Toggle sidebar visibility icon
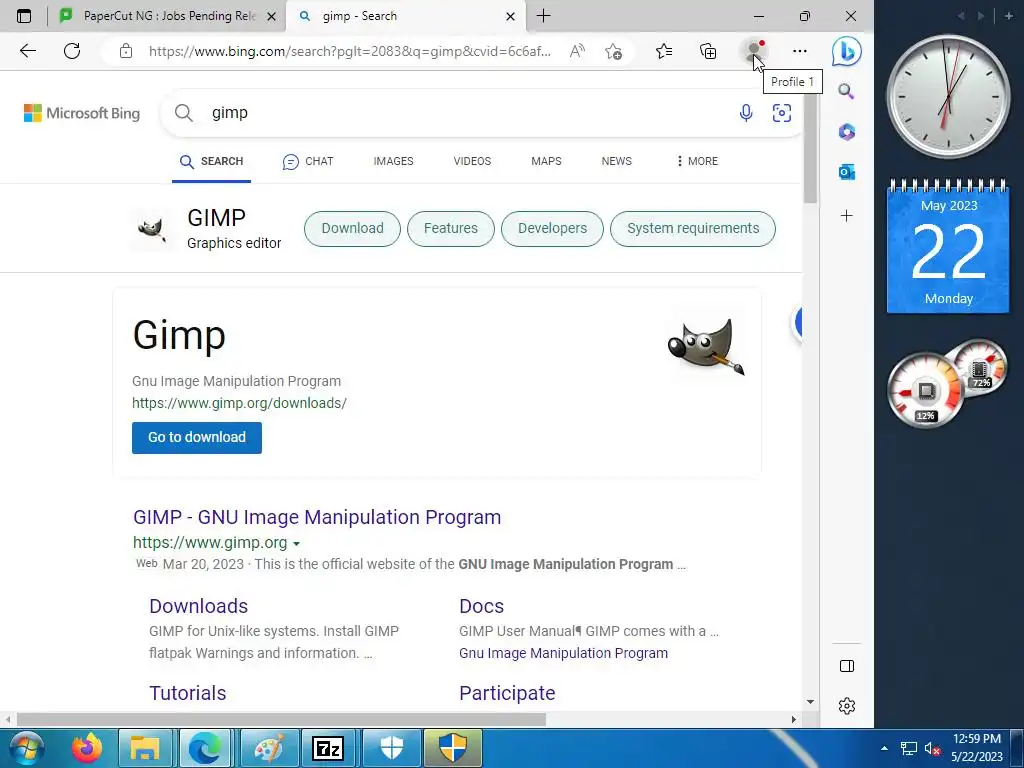The image size is (1024, 768). 846,666
